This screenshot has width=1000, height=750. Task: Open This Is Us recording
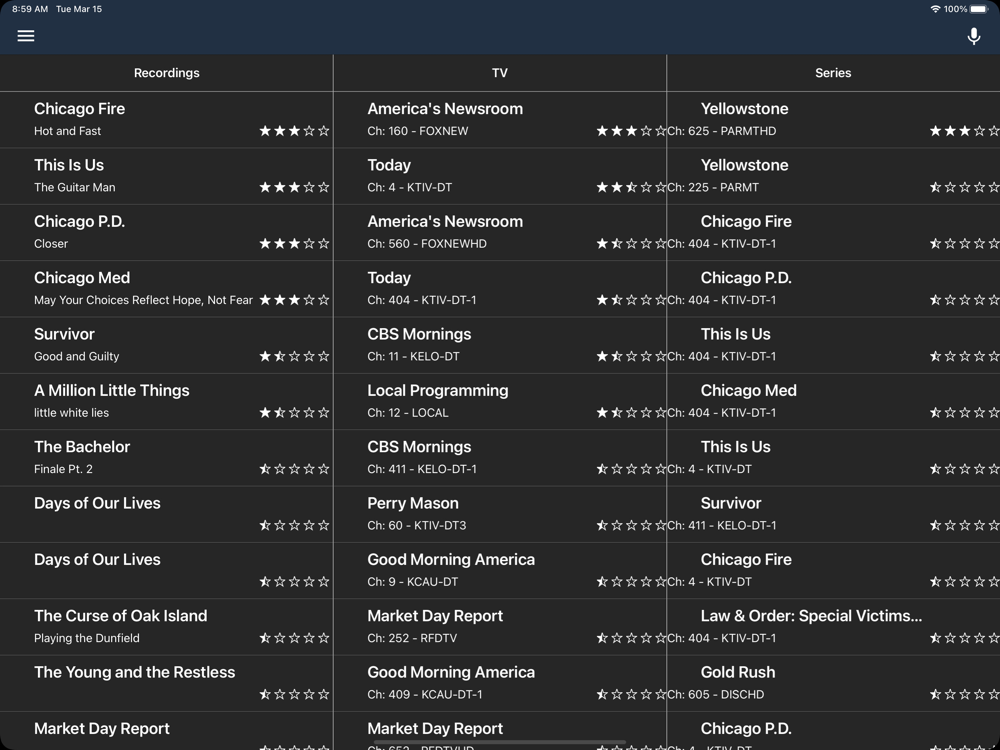[166, 176]
